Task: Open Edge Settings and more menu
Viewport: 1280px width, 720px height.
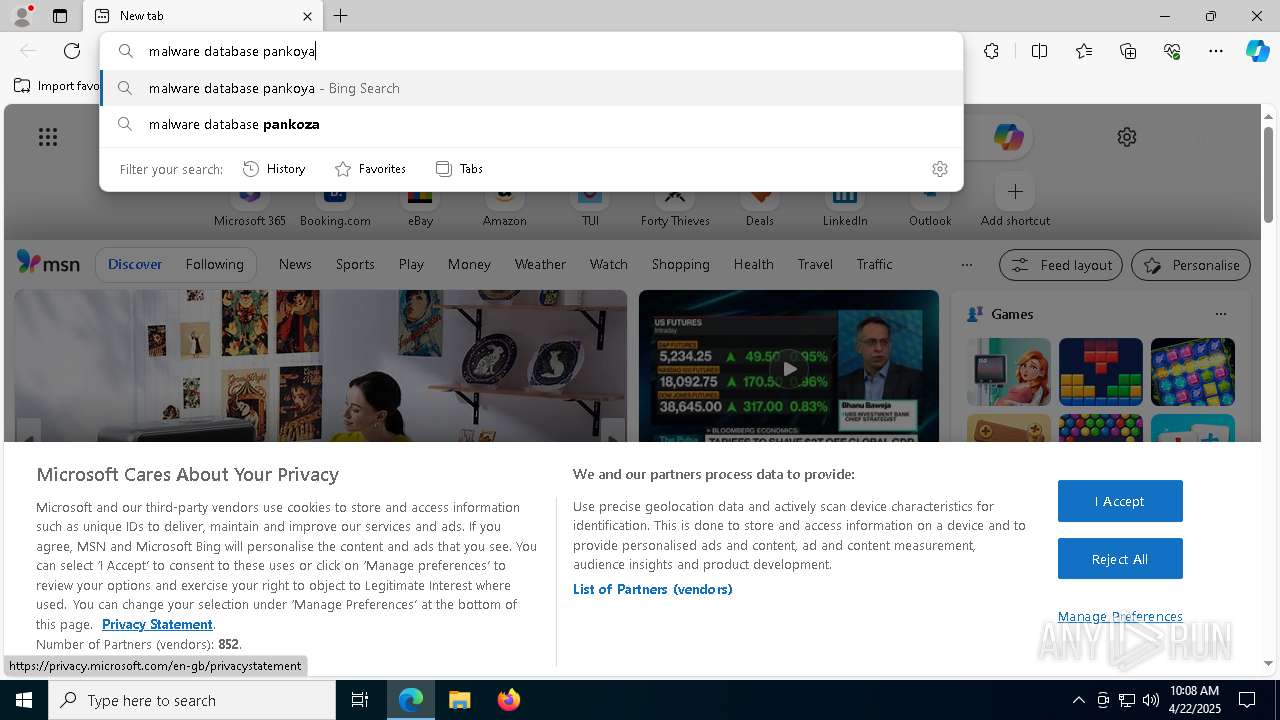Action: [1216, 51]
